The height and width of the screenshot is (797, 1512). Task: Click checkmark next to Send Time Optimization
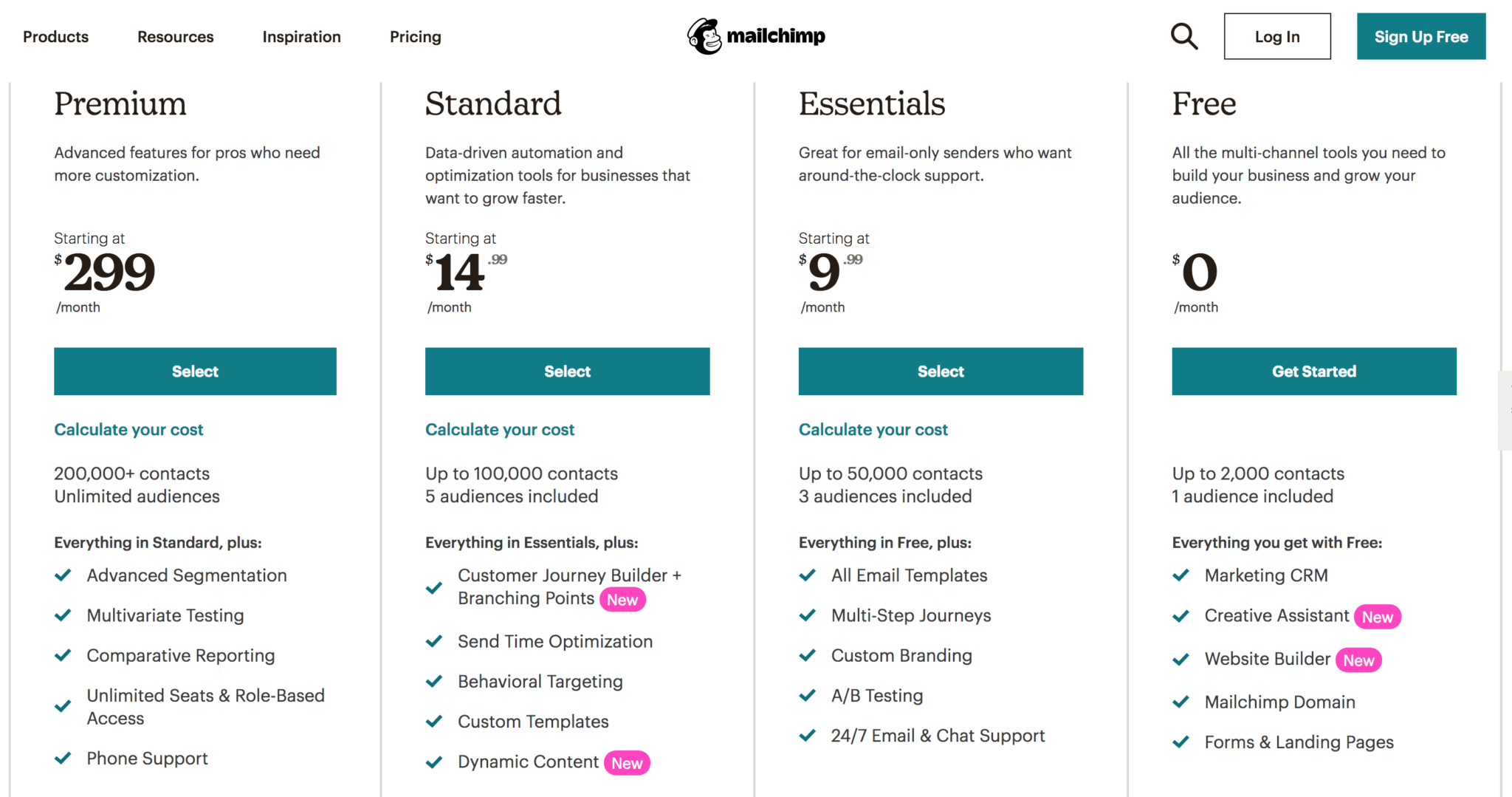coord(434,641)
